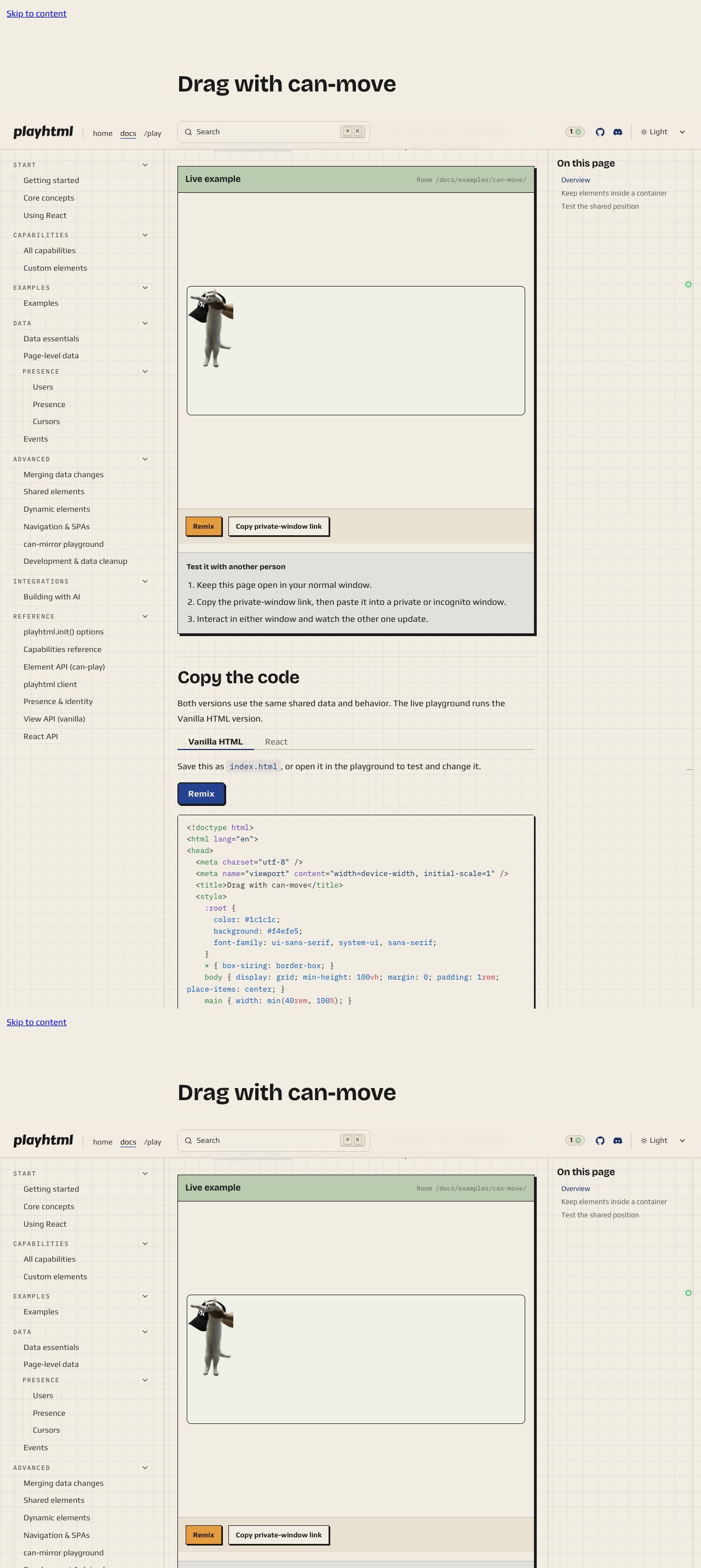The width and height of the screenshot is (701, 1568).
Task: Click the cat image in the upper live example
Action: [211, 329]
